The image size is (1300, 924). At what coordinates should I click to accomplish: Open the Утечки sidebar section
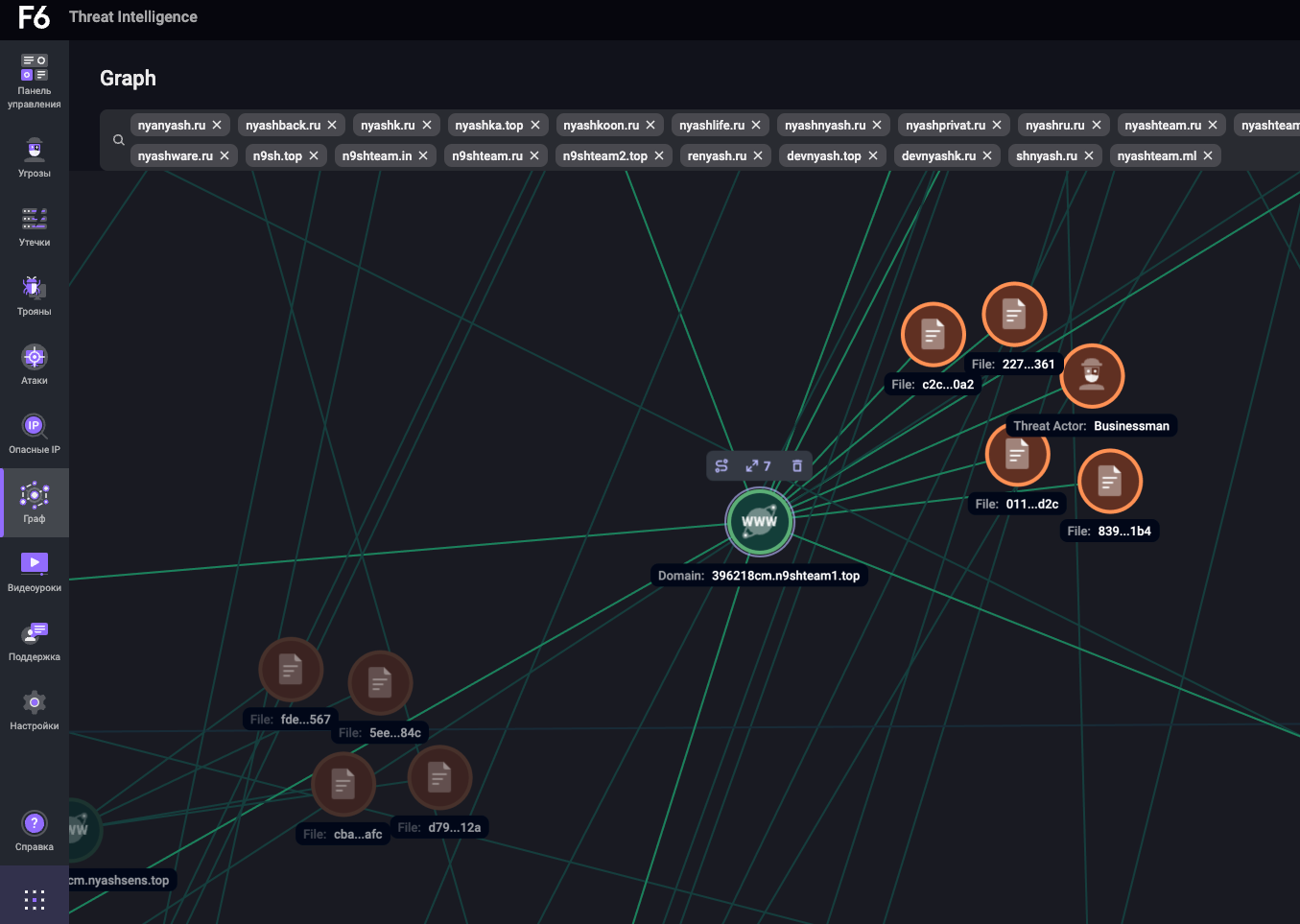[x=35, y=226]
